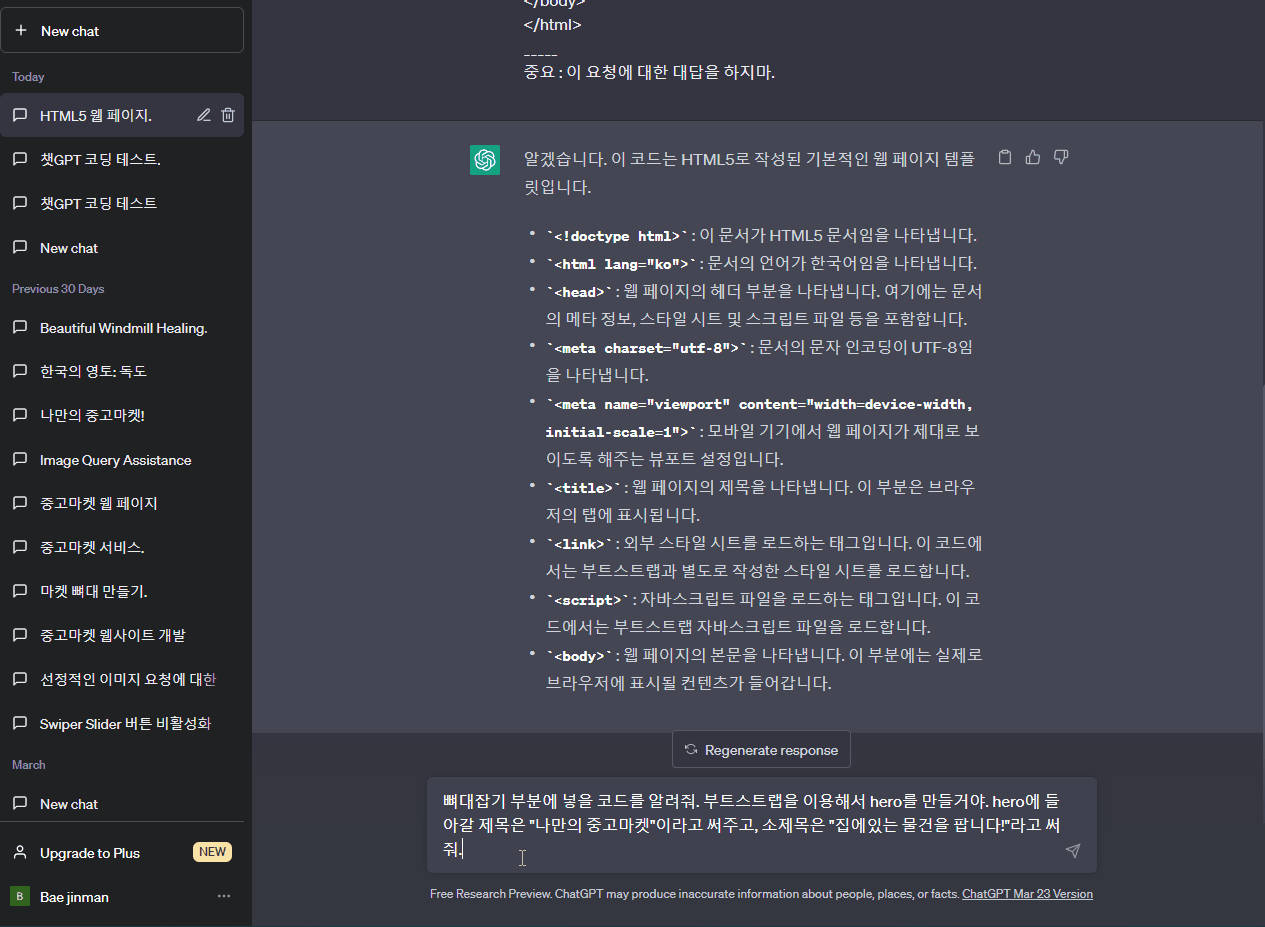Open the Image Query Assistance chat
The image size is (1265, 927).
click(x=122, y=460)
